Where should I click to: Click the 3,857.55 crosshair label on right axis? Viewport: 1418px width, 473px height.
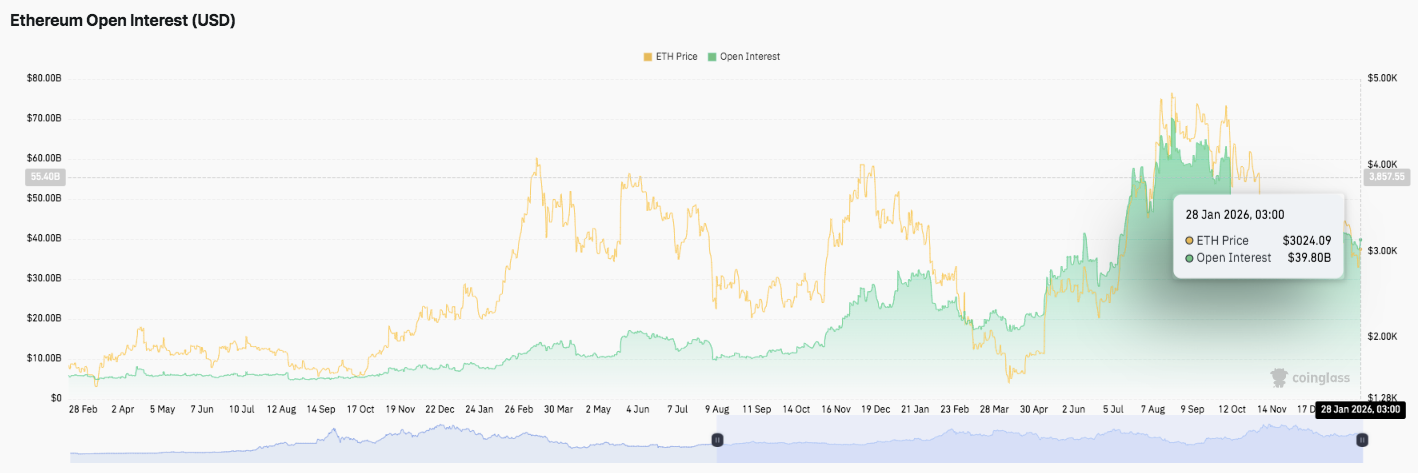pos(1386,176)
